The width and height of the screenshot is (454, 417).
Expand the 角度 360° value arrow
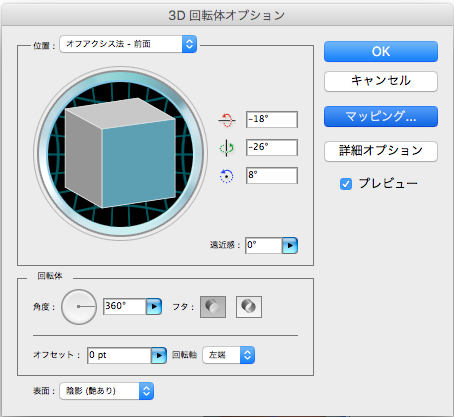pos(154,307)
